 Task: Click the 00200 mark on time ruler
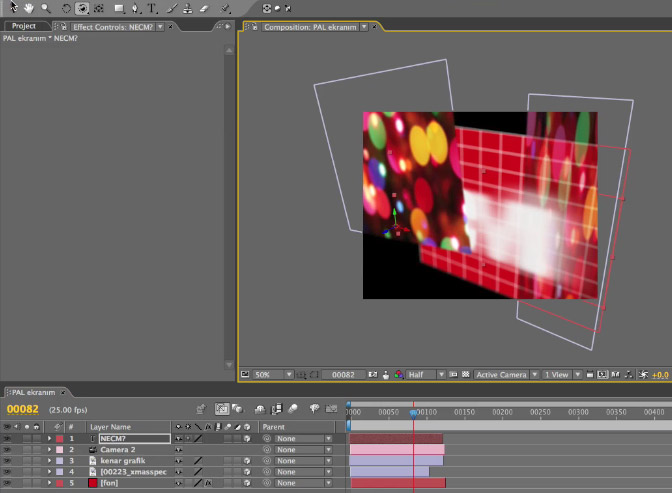pyautogui.click(x=502, y=412)
